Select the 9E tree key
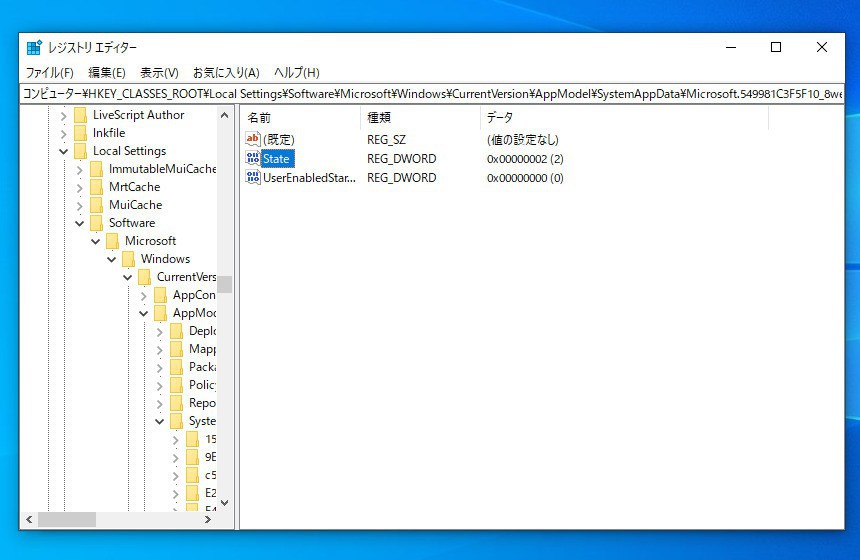The height and width of the screenshot is (560, 860). pos(211,457)
